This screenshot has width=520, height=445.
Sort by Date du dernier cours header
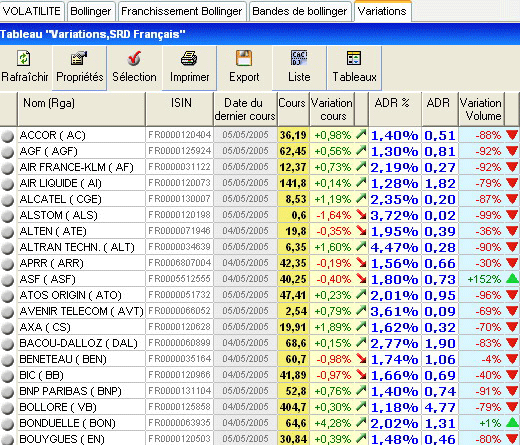(x=245, y=109)
